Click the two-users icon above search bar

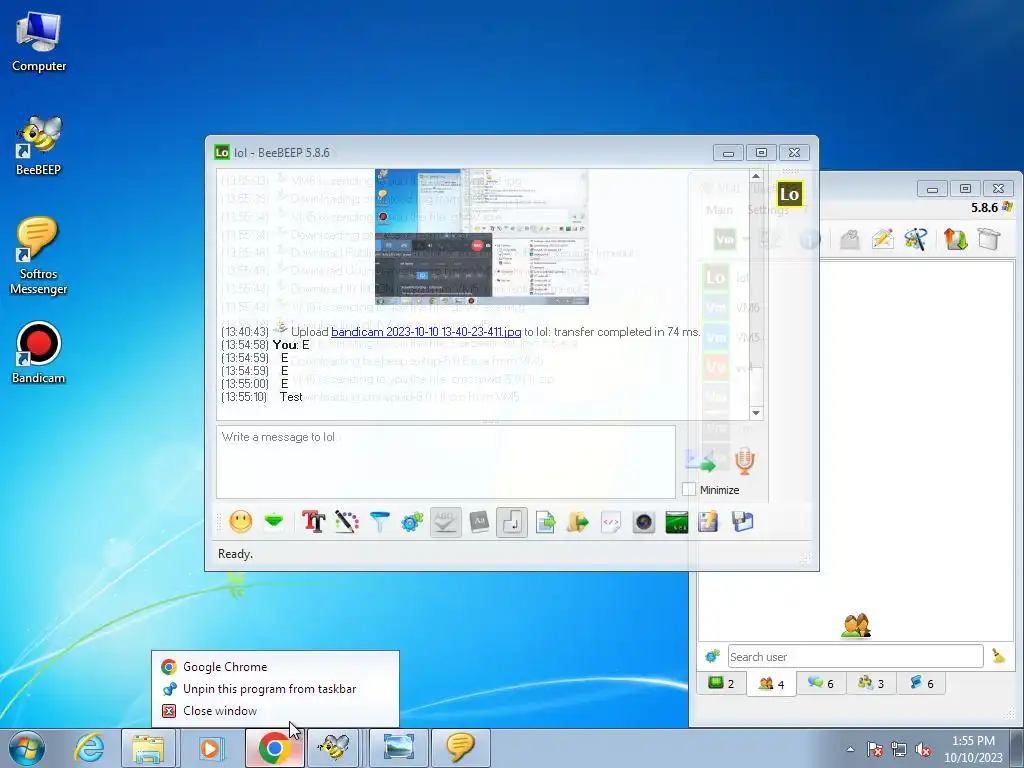point(856,626)
